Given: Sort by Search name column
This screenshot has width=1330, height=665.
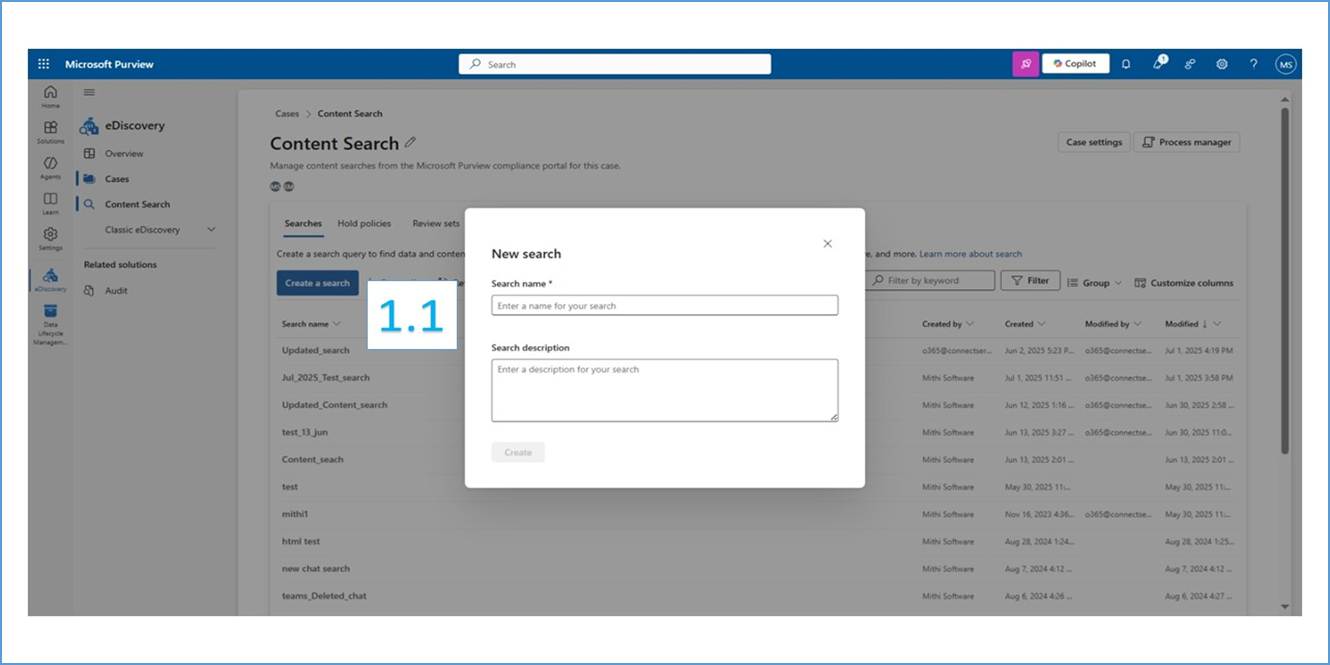Looking at the screenshot, I should tap(311, 324).
